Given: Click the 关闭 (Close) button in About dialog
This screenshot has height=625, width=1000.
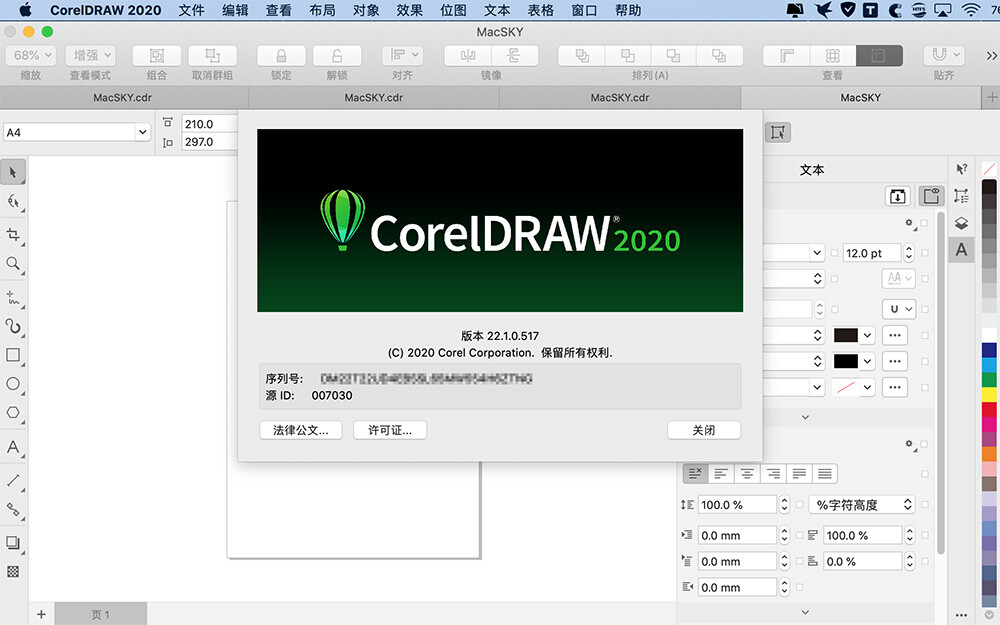Looking at the screenshot, I should click(x=704, y=430).
